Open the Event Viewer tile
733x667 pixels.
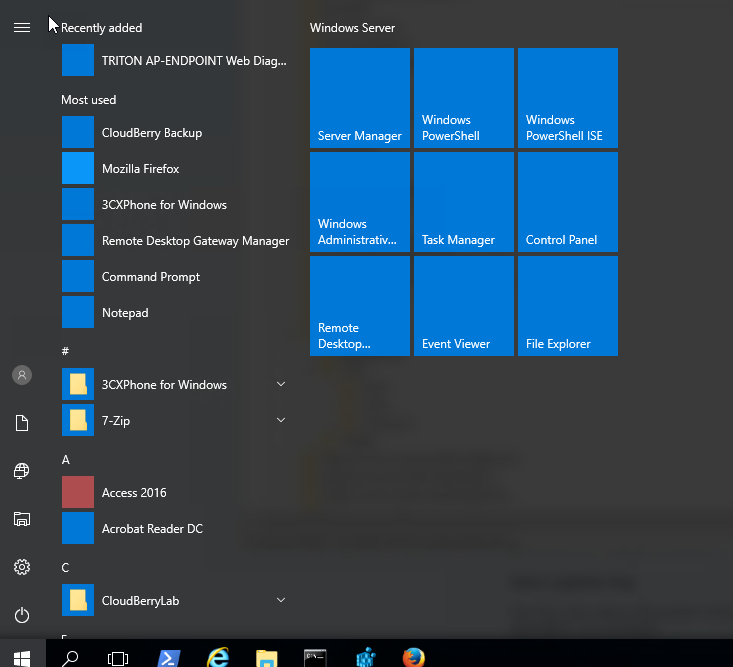tap(464, 306)
